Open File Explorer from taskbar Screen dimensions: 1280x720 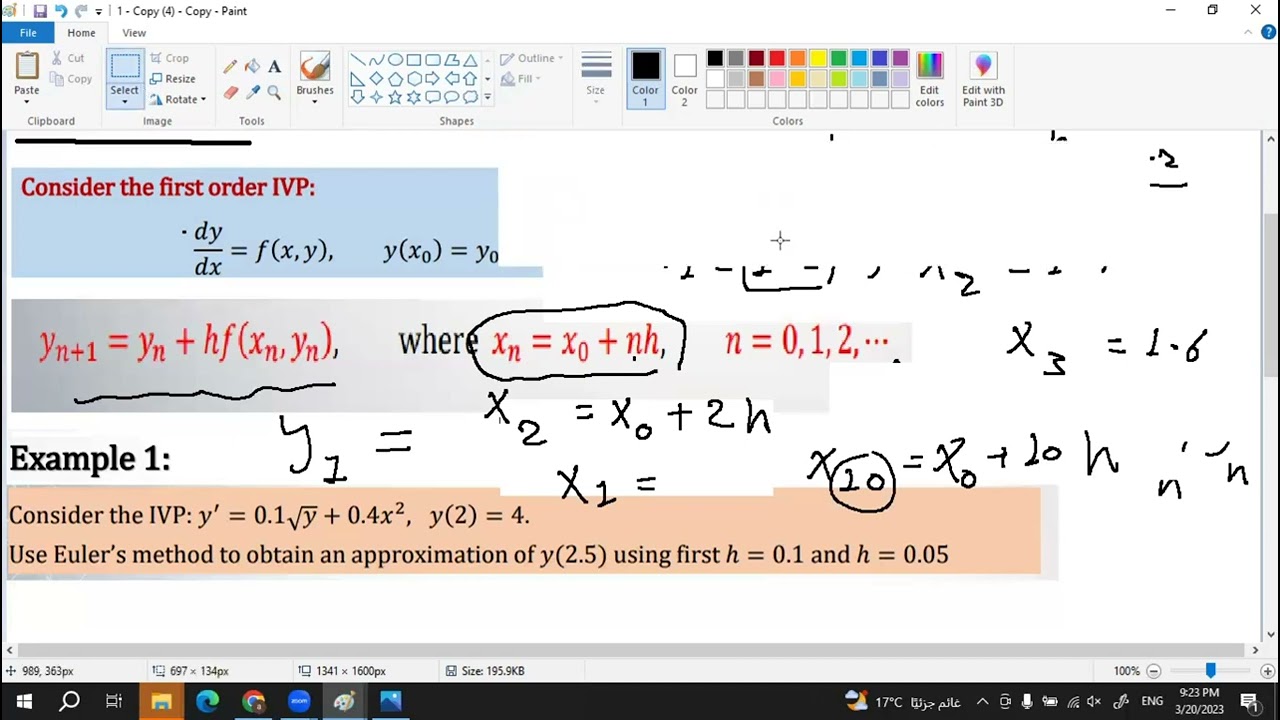click(161, 701)
